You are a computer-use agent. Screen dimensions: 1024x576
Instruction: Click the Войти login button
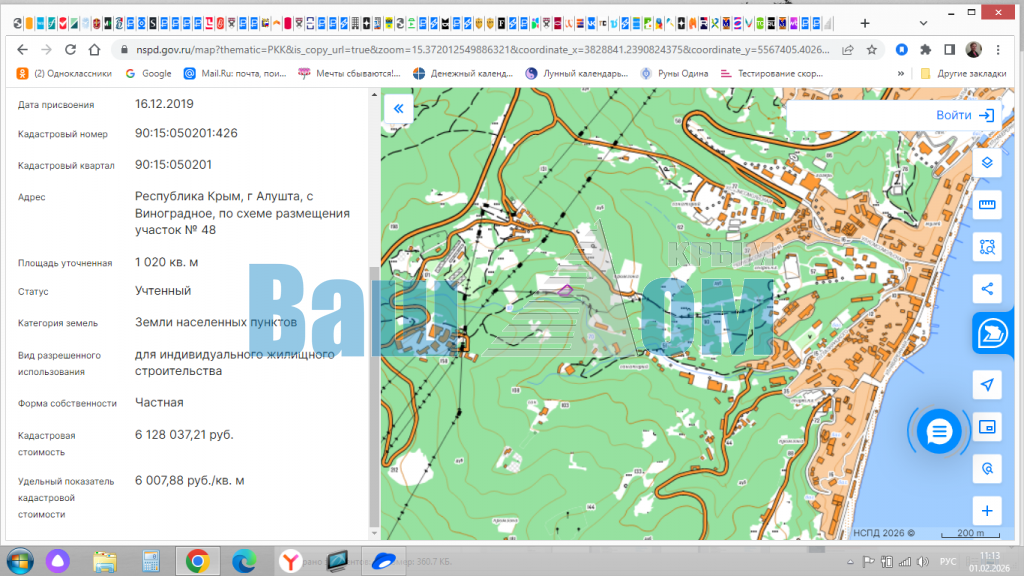(964, 115)
